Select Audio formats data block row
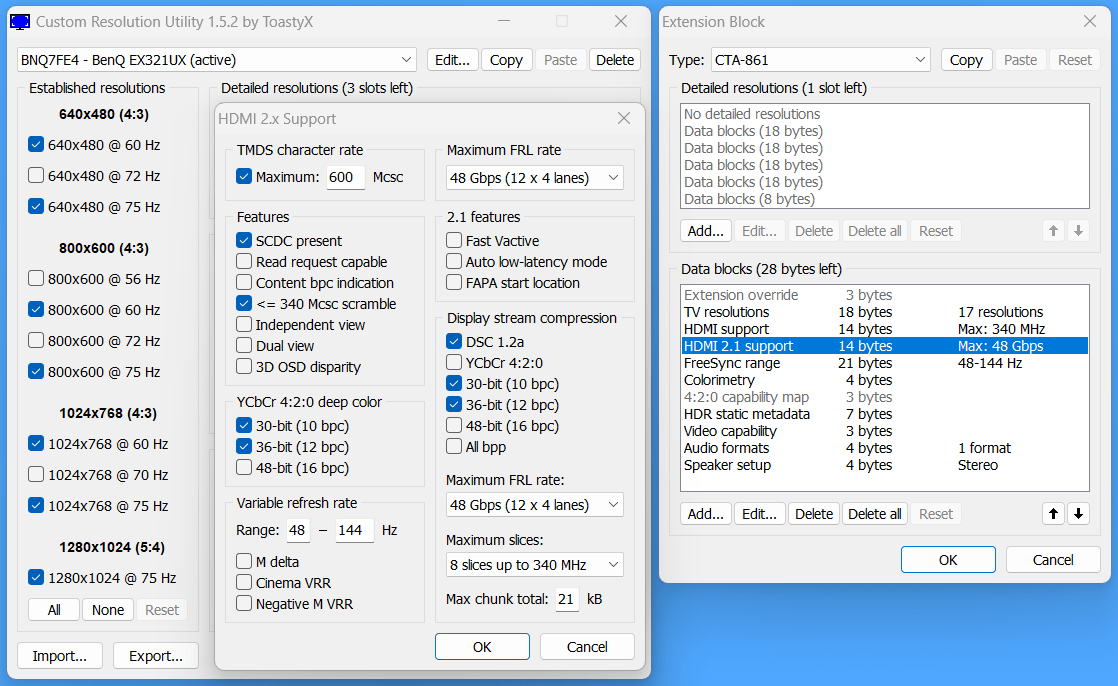Screen dimensions: 1118x686 click(x=885, y=448)
